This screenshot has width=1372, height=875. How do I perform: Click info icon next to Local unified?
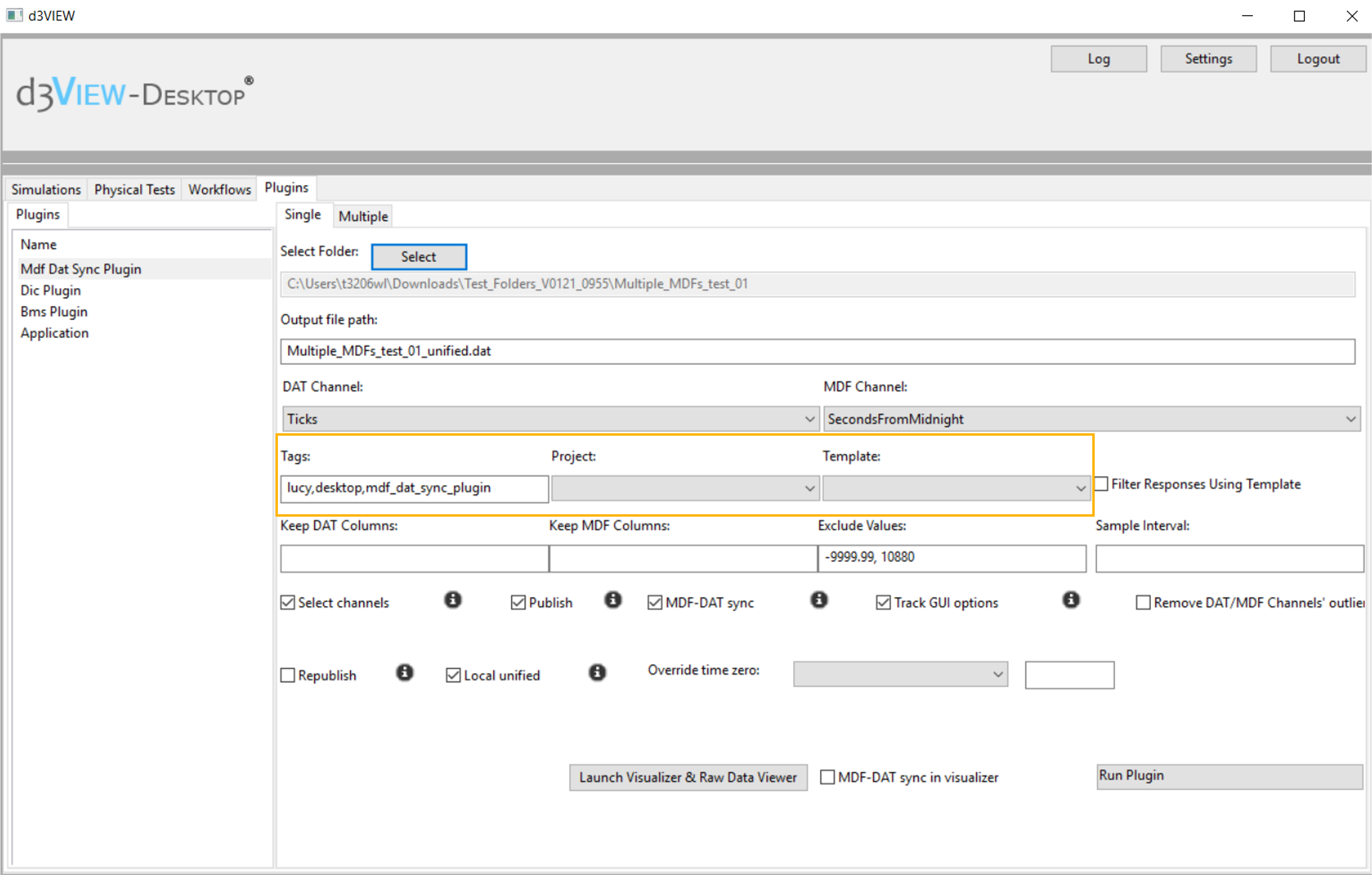(597, 673)
